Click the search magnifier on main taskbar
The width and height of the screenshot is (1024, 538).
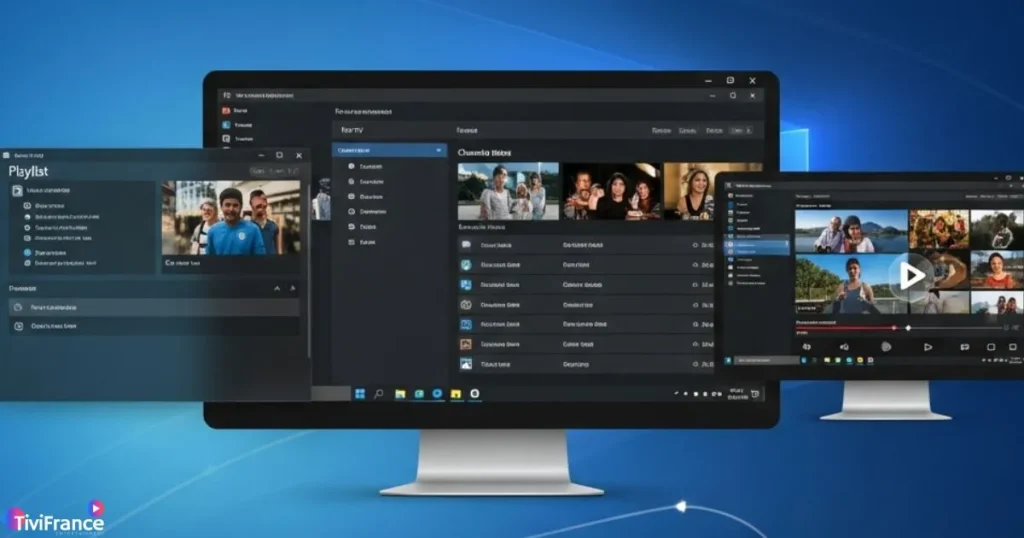(x=379, y=394)
